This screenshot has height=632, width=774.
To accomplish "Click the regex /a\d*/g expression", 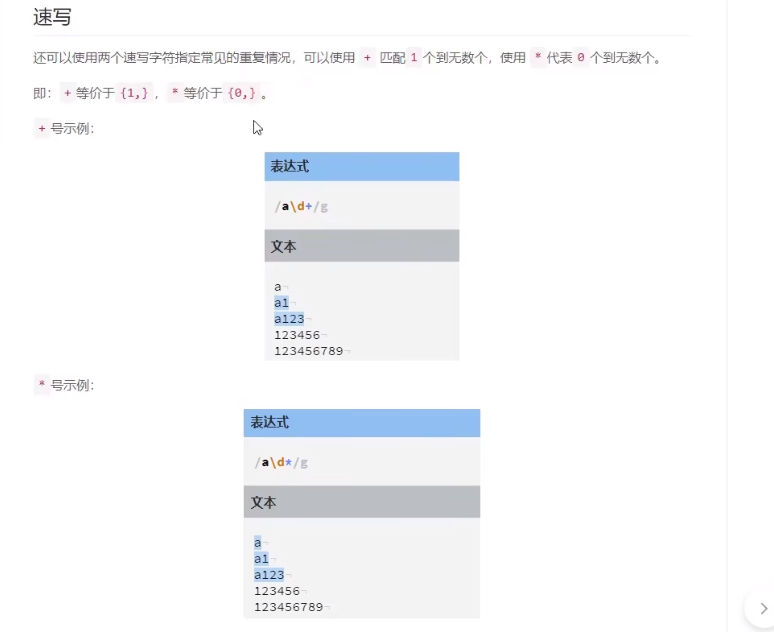I will 281,462.
